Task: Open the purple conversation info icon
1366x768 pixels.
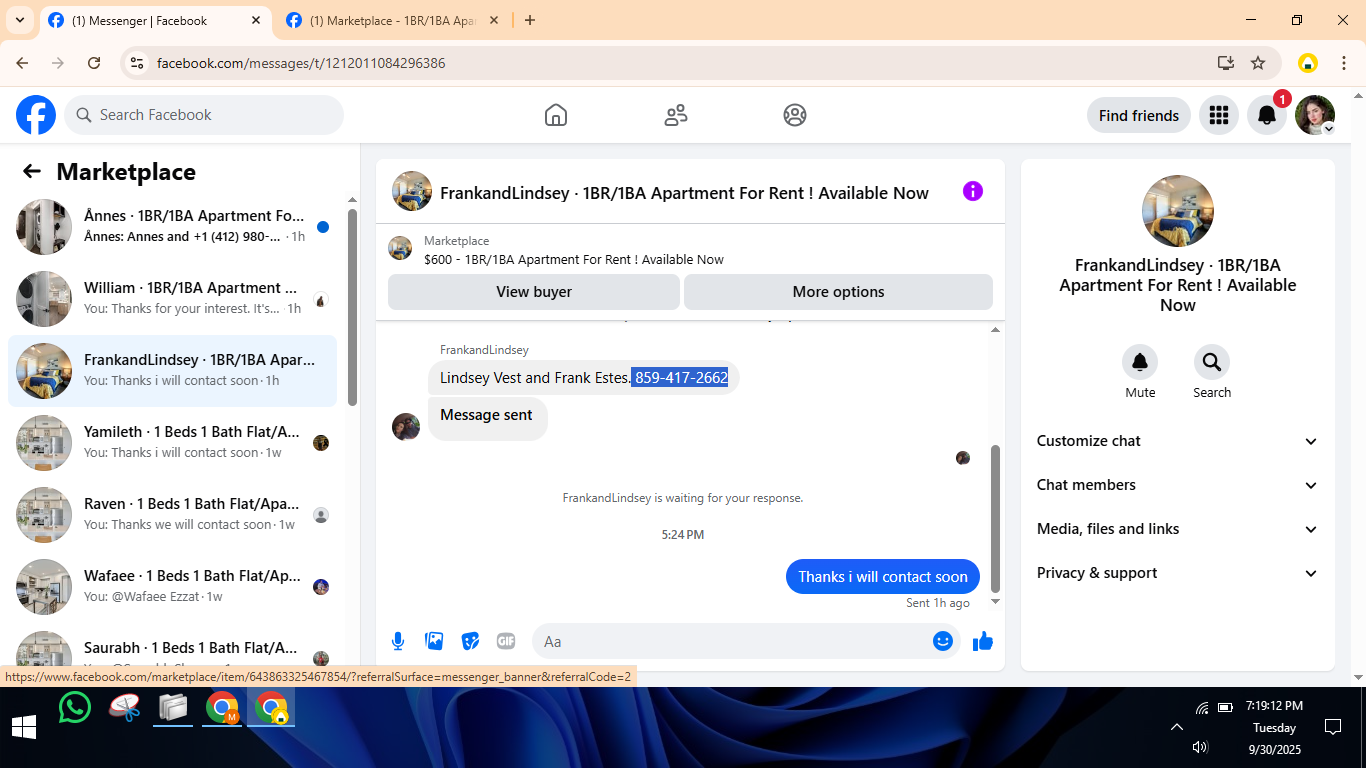Action: click(973, 191)
